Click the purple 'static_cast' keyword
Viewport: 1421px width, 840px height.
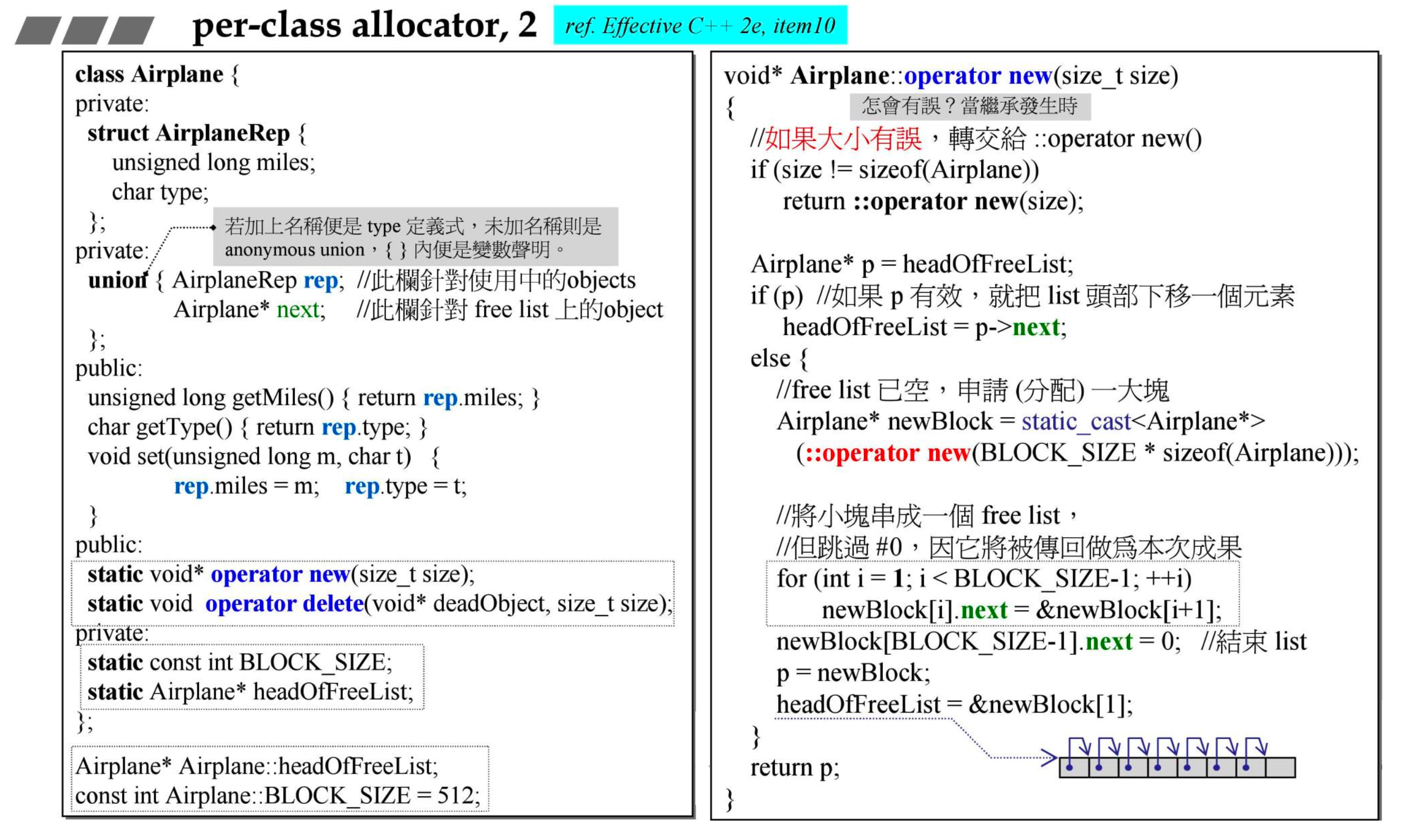[x=1076, y=422]
